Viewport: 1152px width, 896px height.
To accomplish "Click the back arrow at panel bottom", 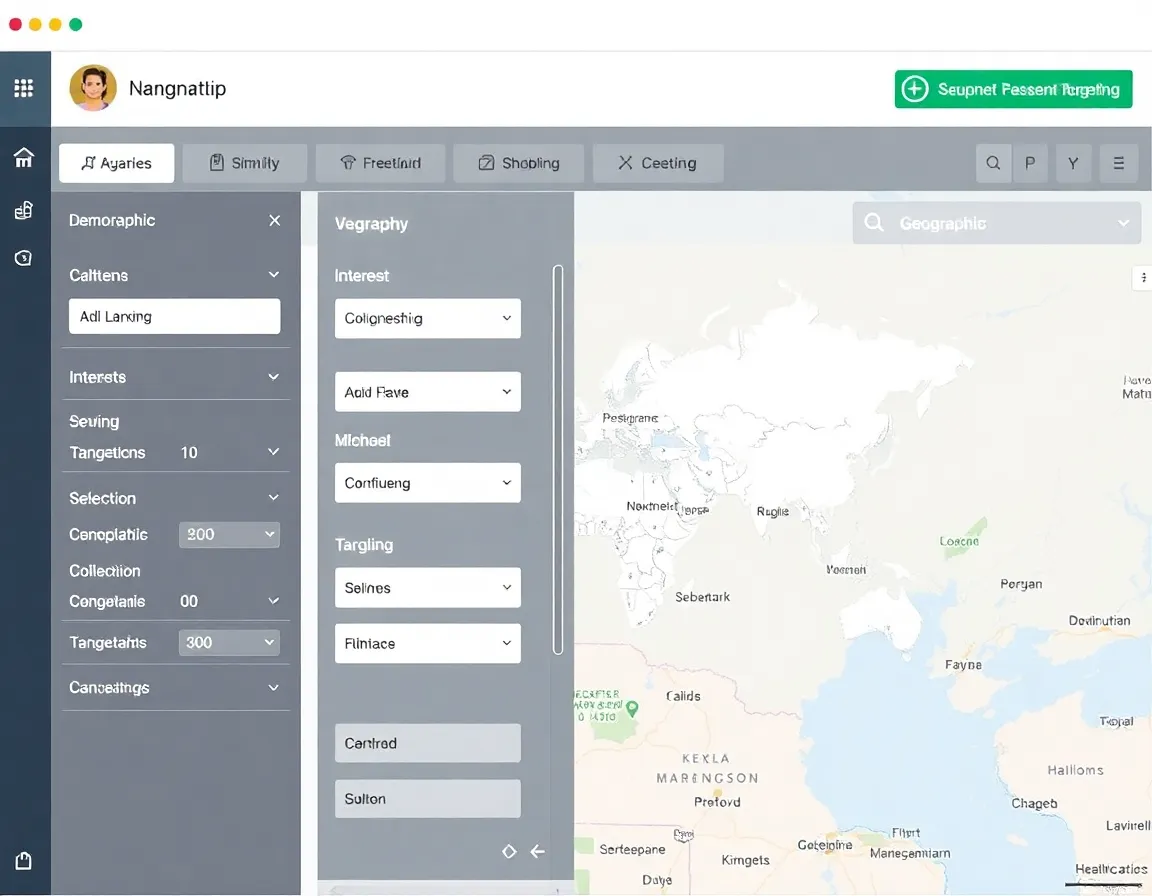I will [x=537, y=851].
